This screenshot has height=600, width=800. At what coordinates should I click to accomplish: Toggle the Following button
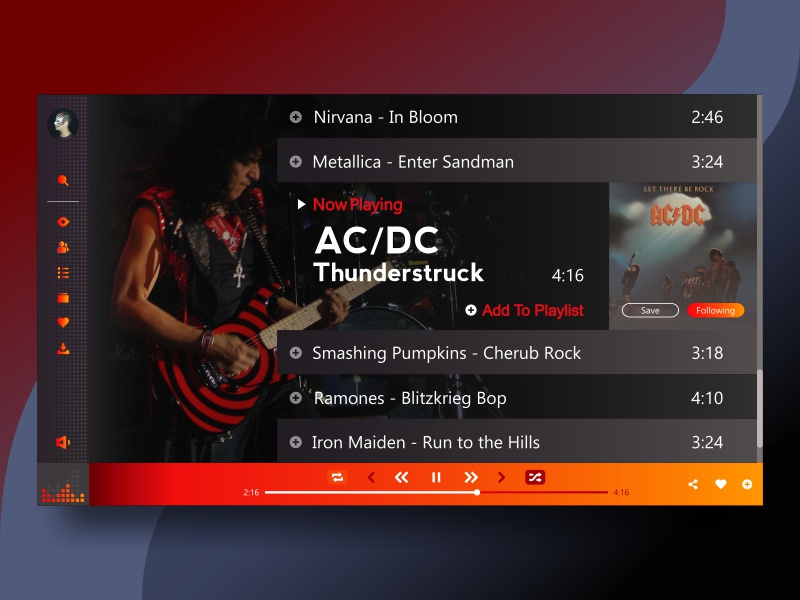715,310
